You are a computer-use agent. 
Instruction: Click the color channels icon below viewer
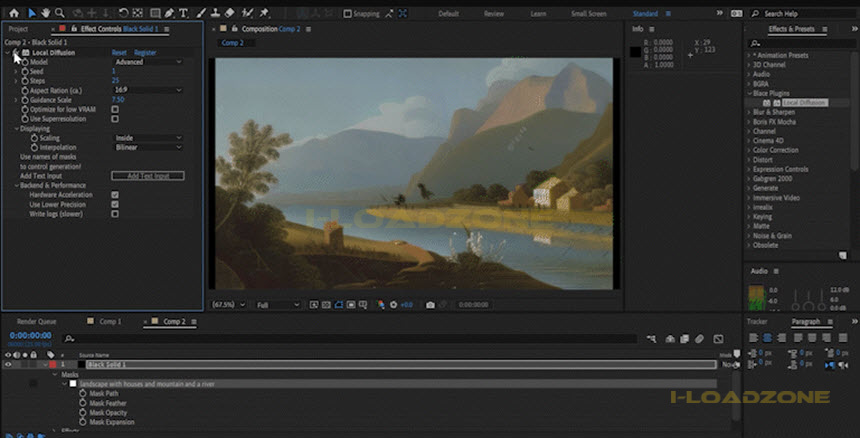pyautogui.click(x=381, y=305)
